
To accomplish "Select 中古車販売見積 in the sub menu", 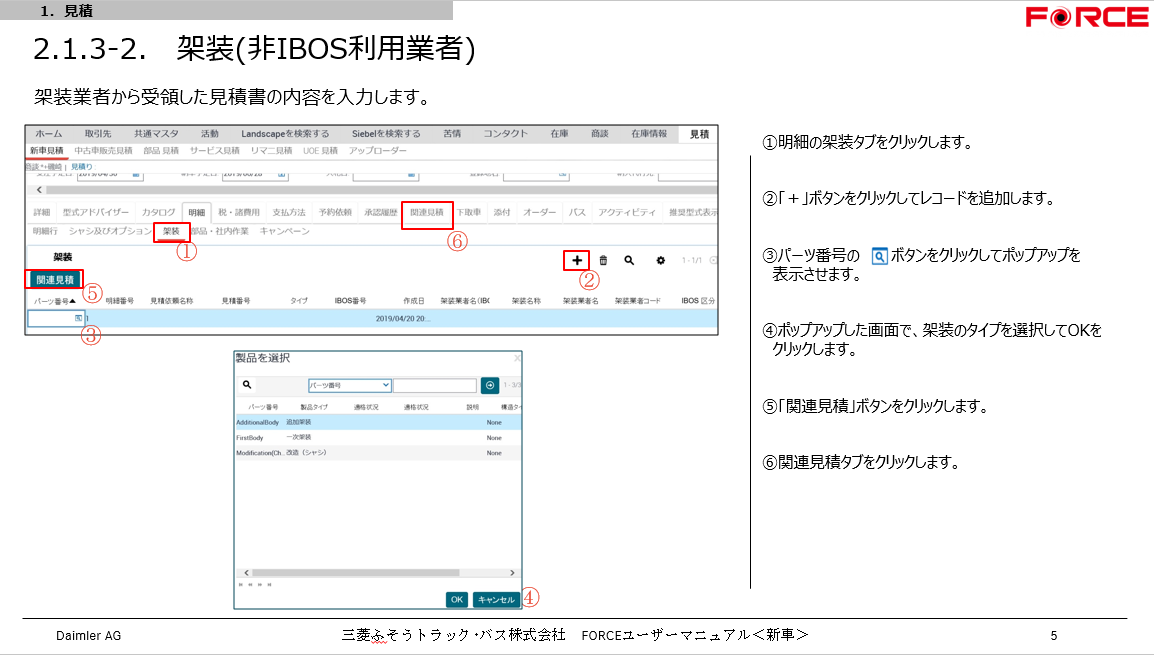I will tap(103, 150).
